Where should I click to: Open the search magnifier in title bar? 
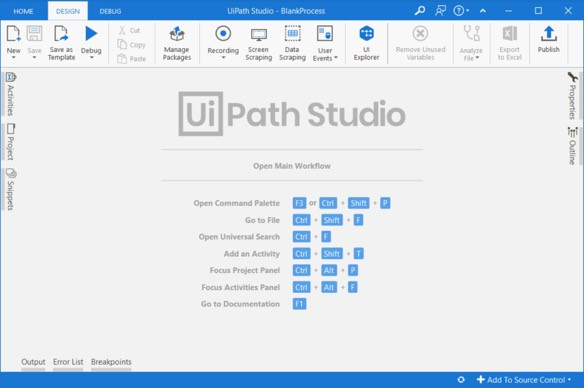(x=420, y=10)
